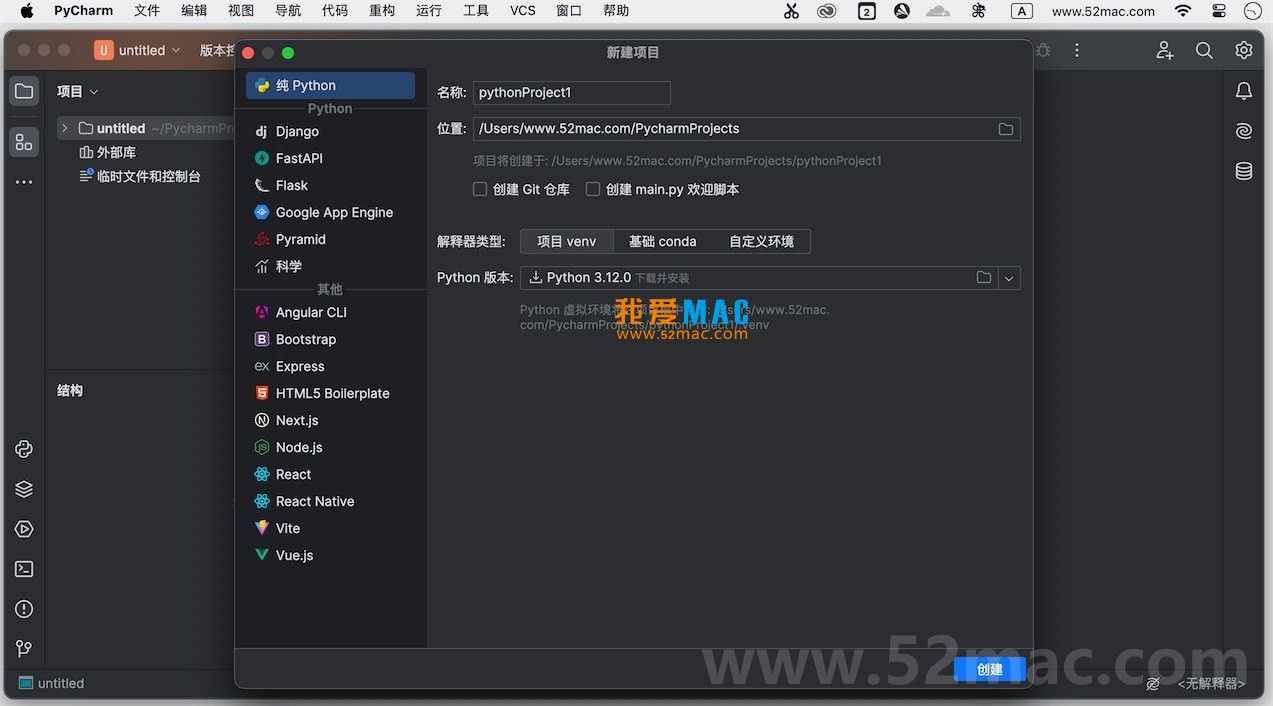Expand the untitled folder in project tree
This screenshot has width=1273, height=706.
pyautogui.click(x=65, y=128)
